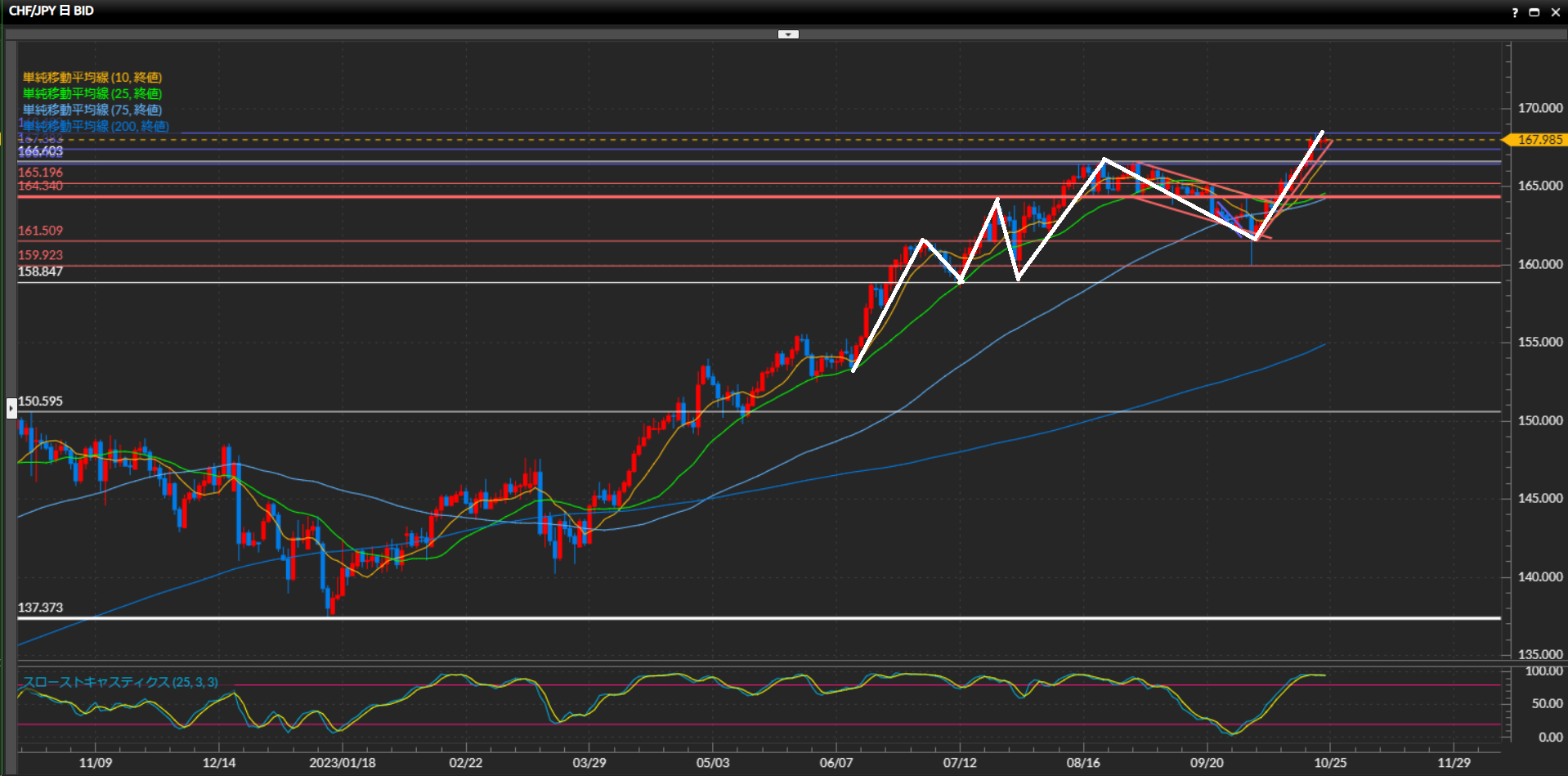Select the red horizontal line labeled 159.923
Image resolution: width=1568 pixels, height=776 pixels.
(x=736, y=266)
